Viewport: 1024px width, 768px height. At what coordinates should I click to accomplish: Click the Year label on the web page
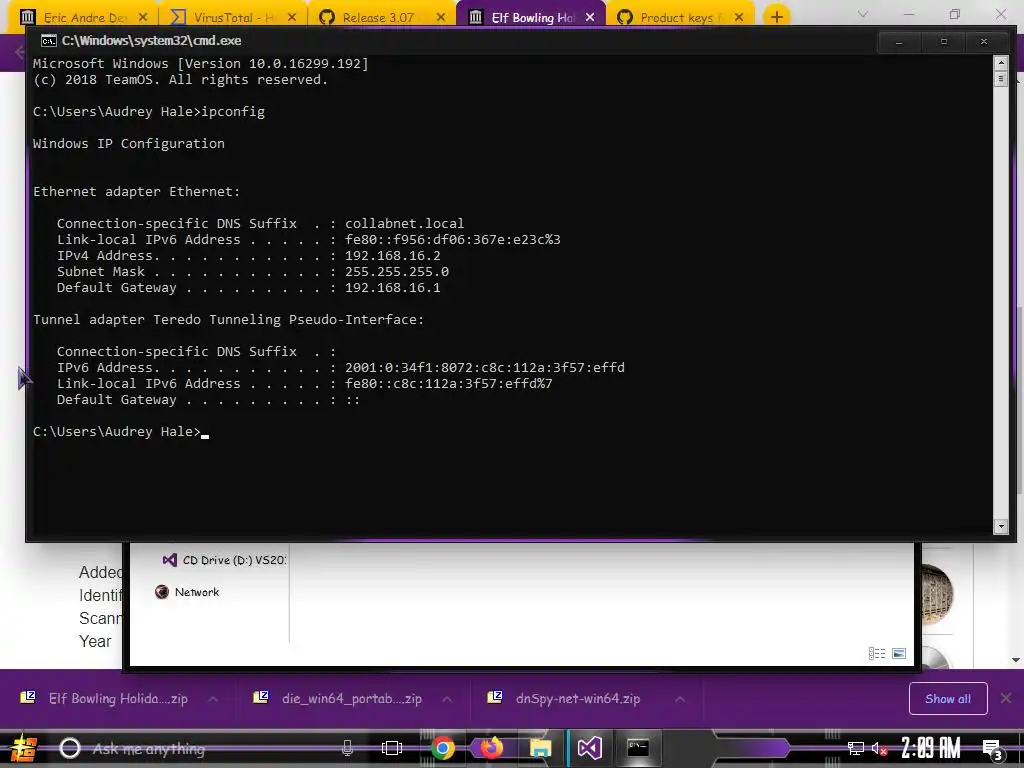tap(95, 641)
